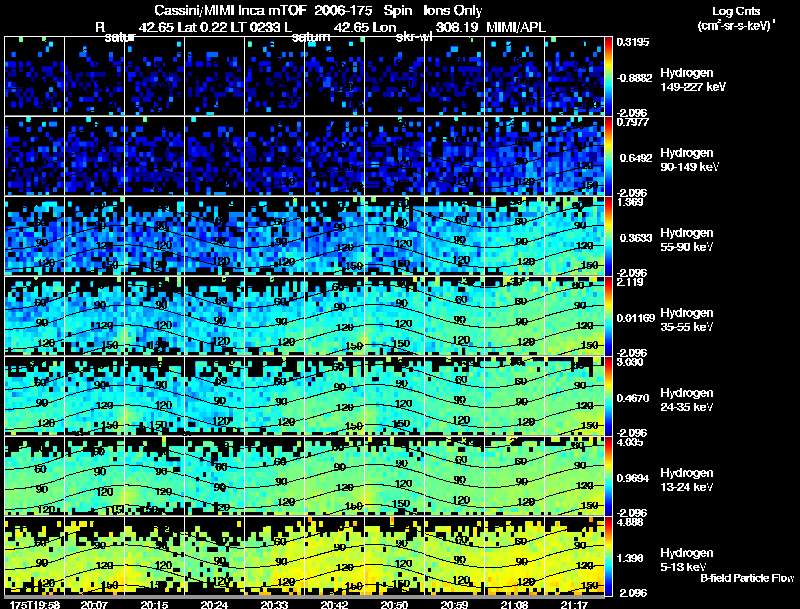Click the 'Hydrogen 35-55 keV' label

pos(687,320)
